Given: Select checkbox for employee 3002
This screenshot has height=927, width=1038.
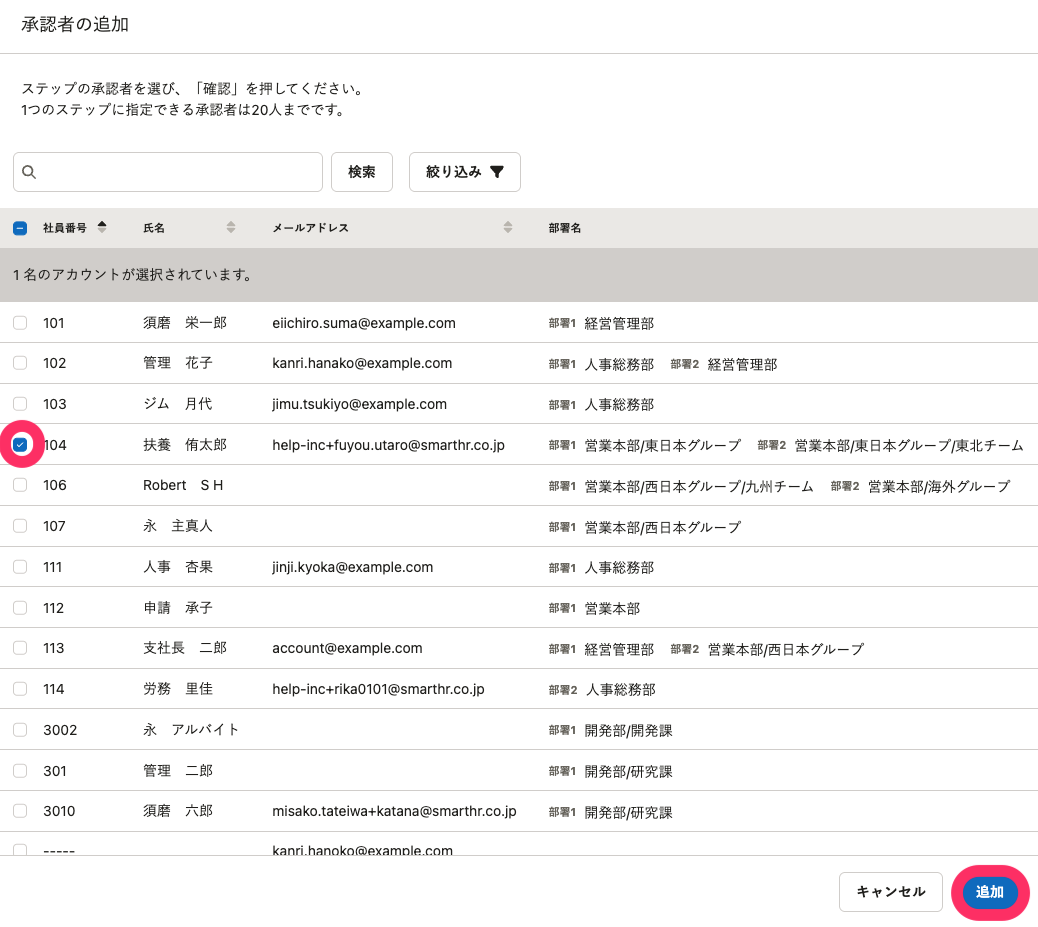Looking at the screenshot, I should [x=20, y=730].
